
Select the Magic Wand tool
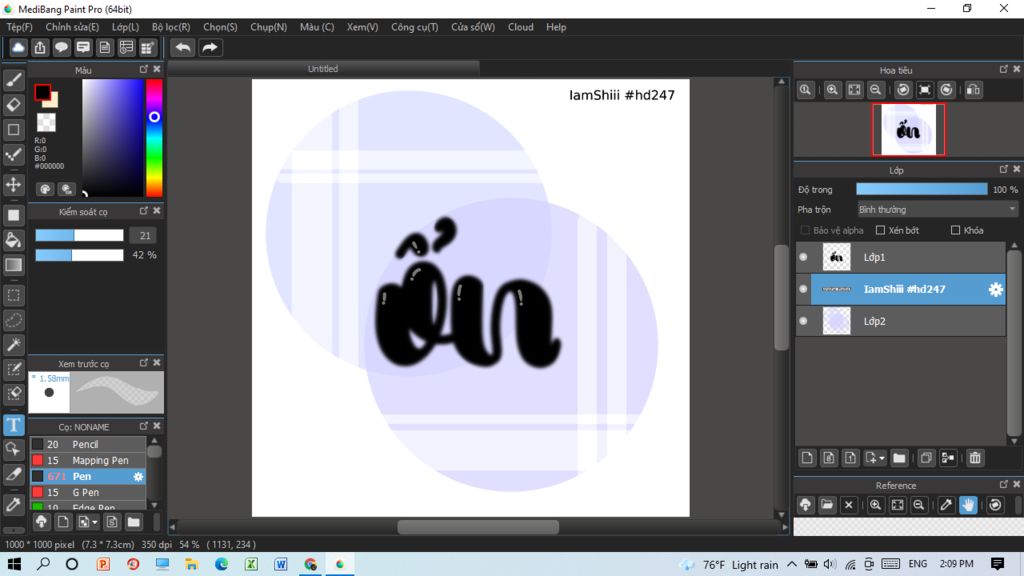coord(14,345)
